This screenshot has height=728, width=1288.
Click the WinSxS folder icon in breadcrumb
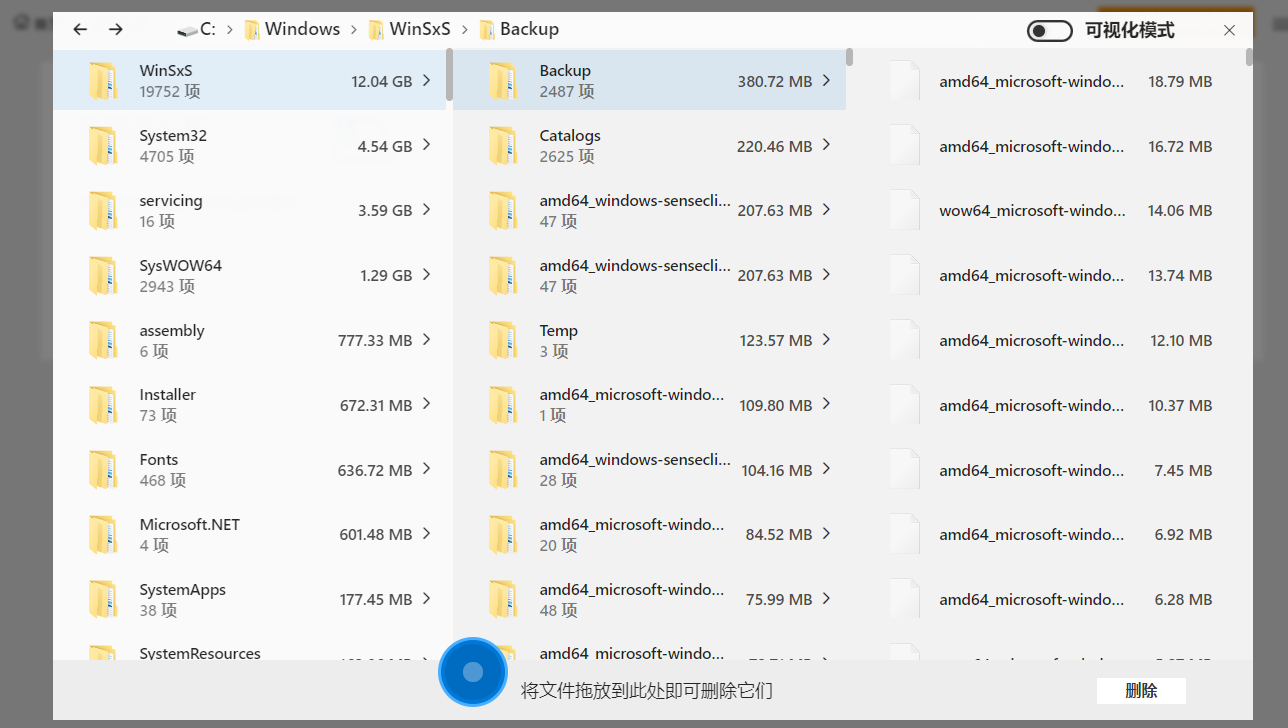coord(376,30)
